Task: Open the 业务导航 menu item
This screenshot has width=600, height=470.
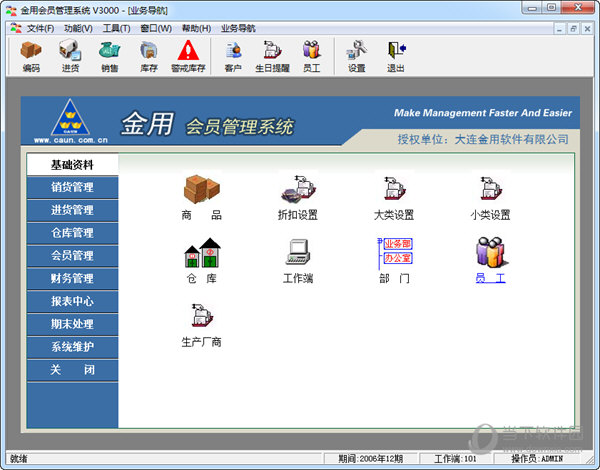Action: click(238, 28)
